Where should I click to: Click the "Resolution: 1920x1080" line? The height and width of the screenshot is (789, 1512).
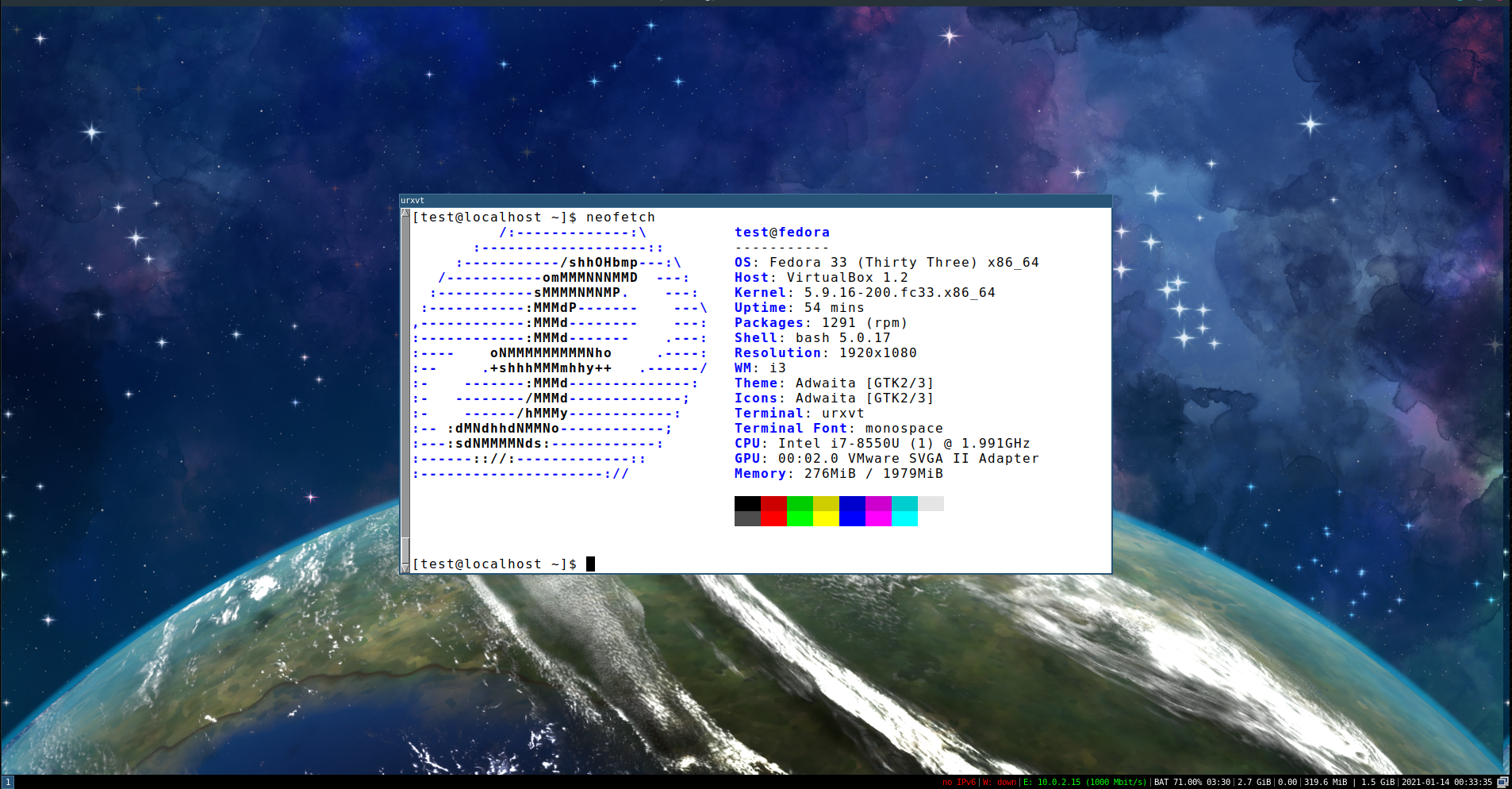[x=826, y=352]
